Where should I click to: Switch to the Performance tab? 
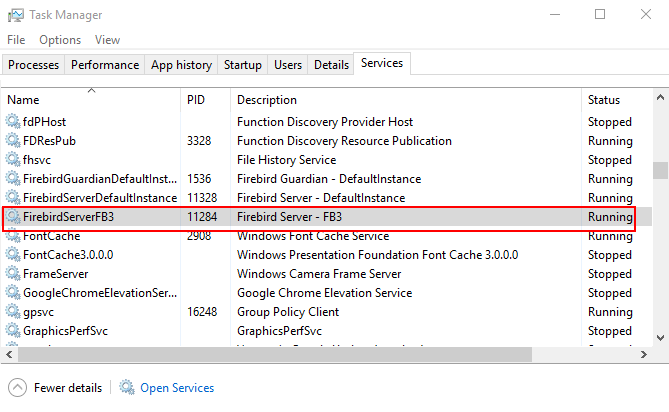coord(105,65)
